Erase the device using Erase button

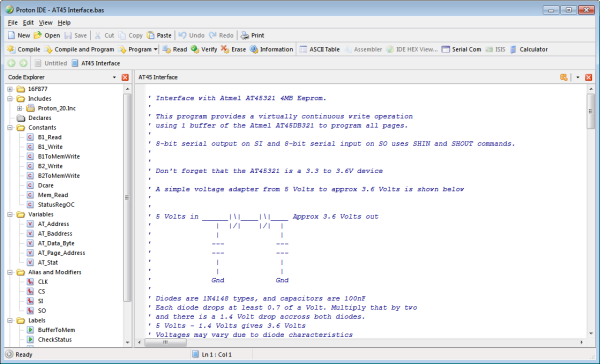tap(233, 49)
